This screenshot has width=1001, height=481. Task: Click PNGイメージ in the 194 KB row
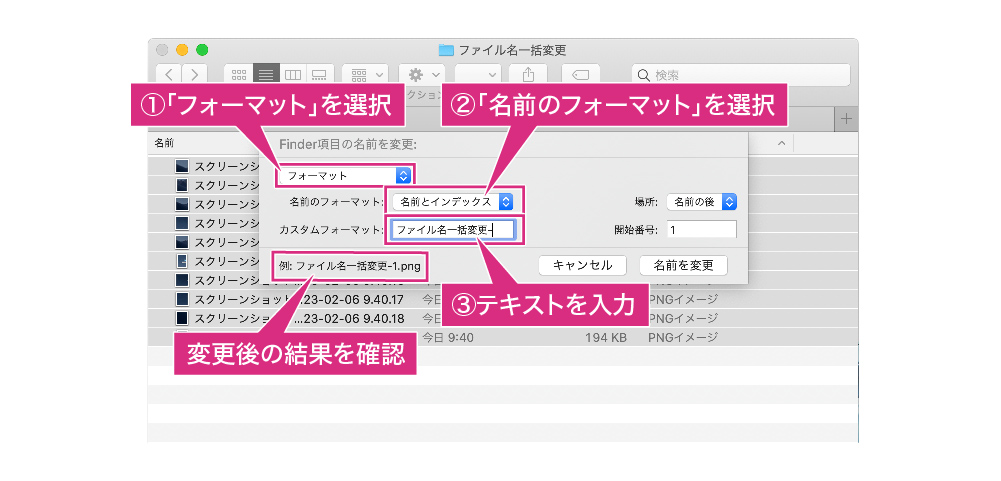pos(683,337)
